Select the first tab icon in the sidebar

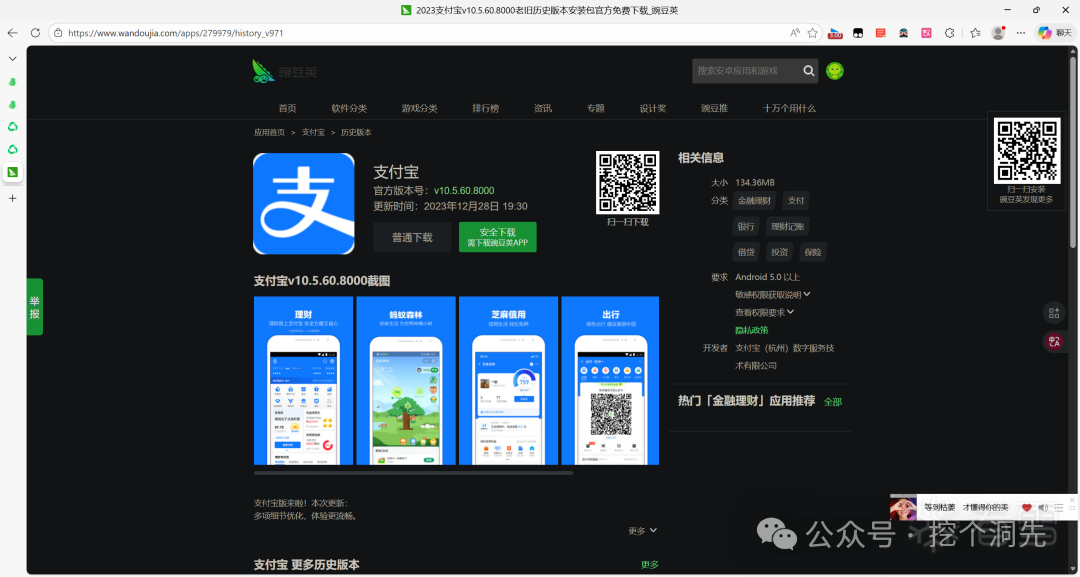coord(12,82)
